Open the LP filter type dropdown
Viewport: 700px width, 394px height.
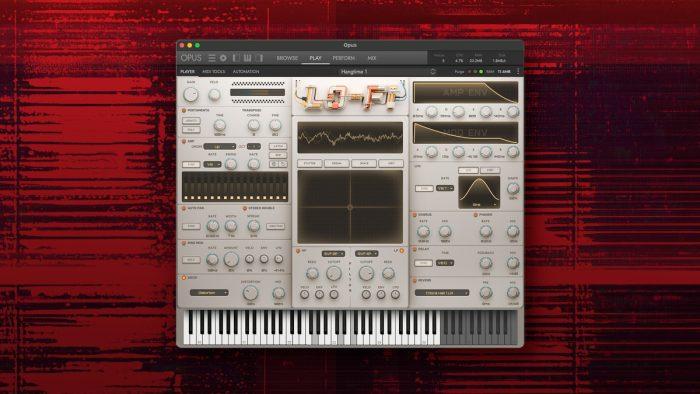(367, 253)
